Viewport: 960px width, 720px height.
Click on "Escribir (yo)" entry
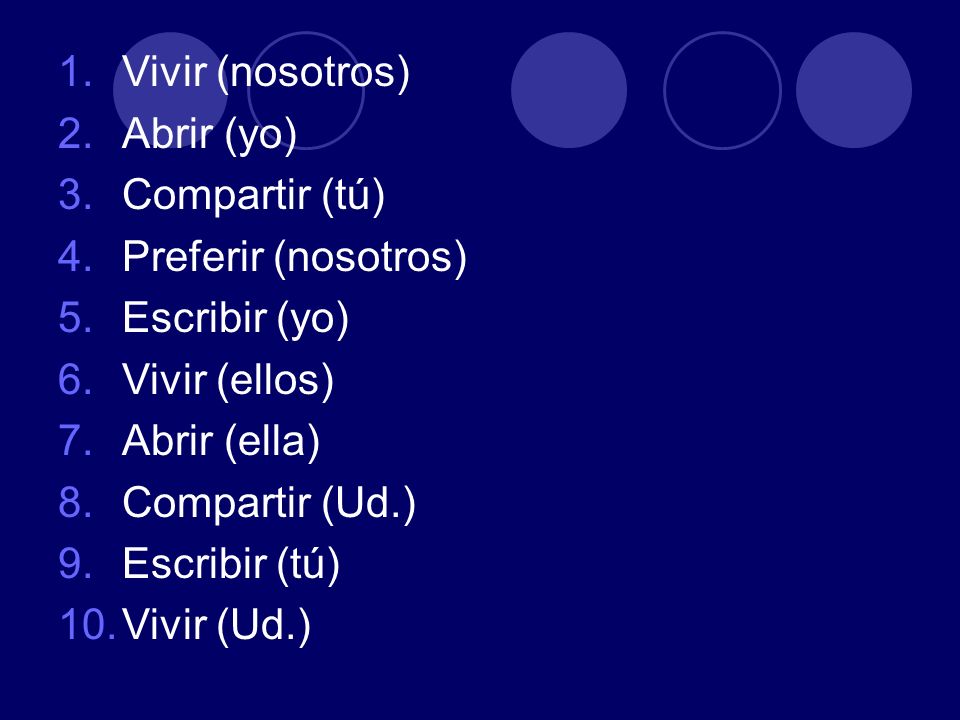236,318
